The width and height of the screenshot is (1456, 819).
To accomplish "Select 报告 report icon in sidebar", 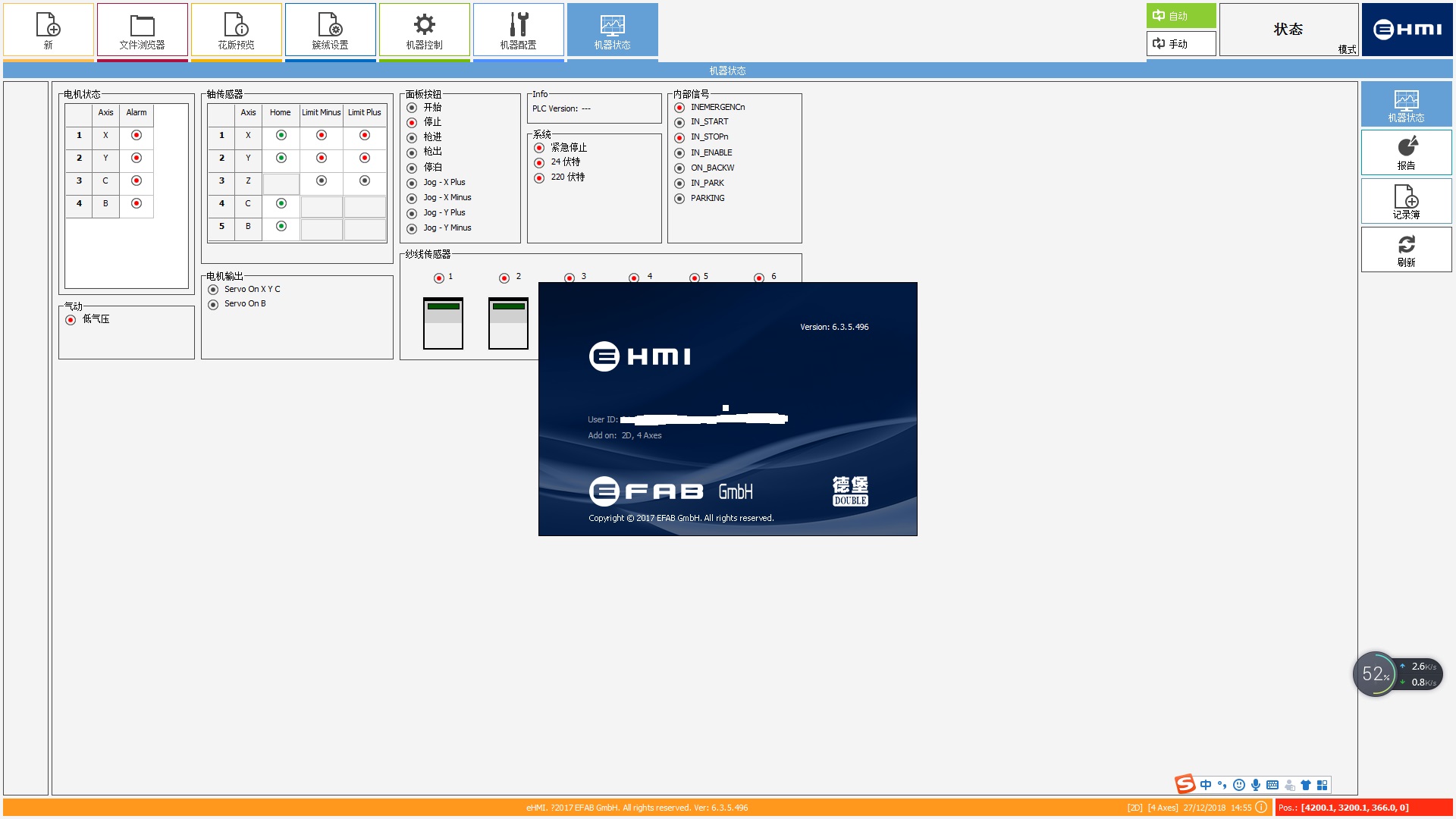I will (1406, 152).
